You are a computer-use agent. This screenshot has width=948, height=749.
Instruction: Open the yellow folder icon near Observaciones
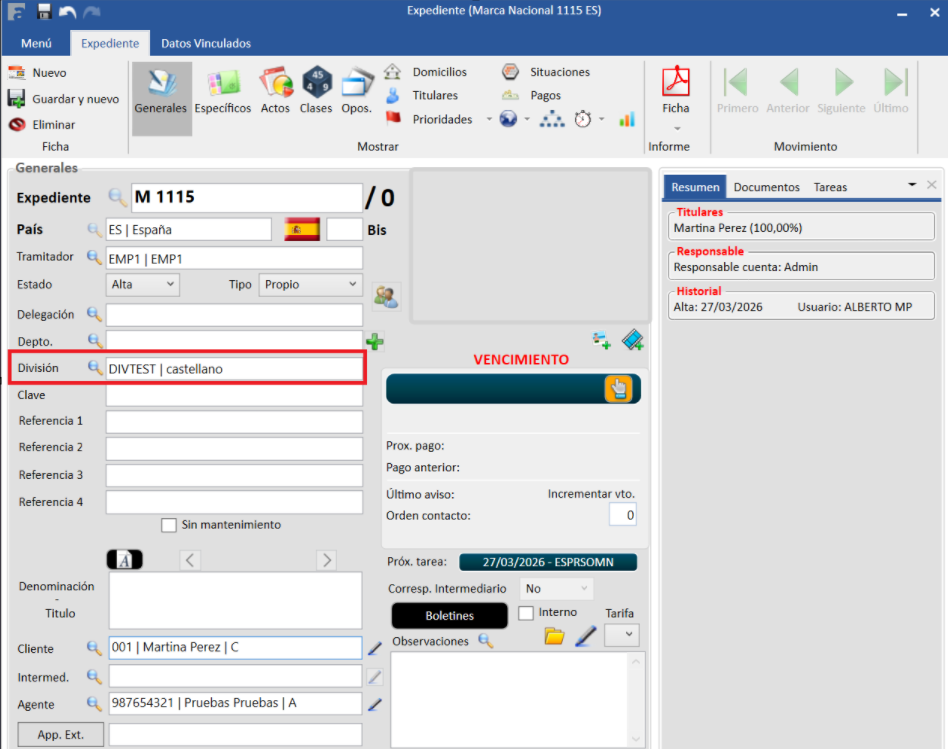(554, 636)
